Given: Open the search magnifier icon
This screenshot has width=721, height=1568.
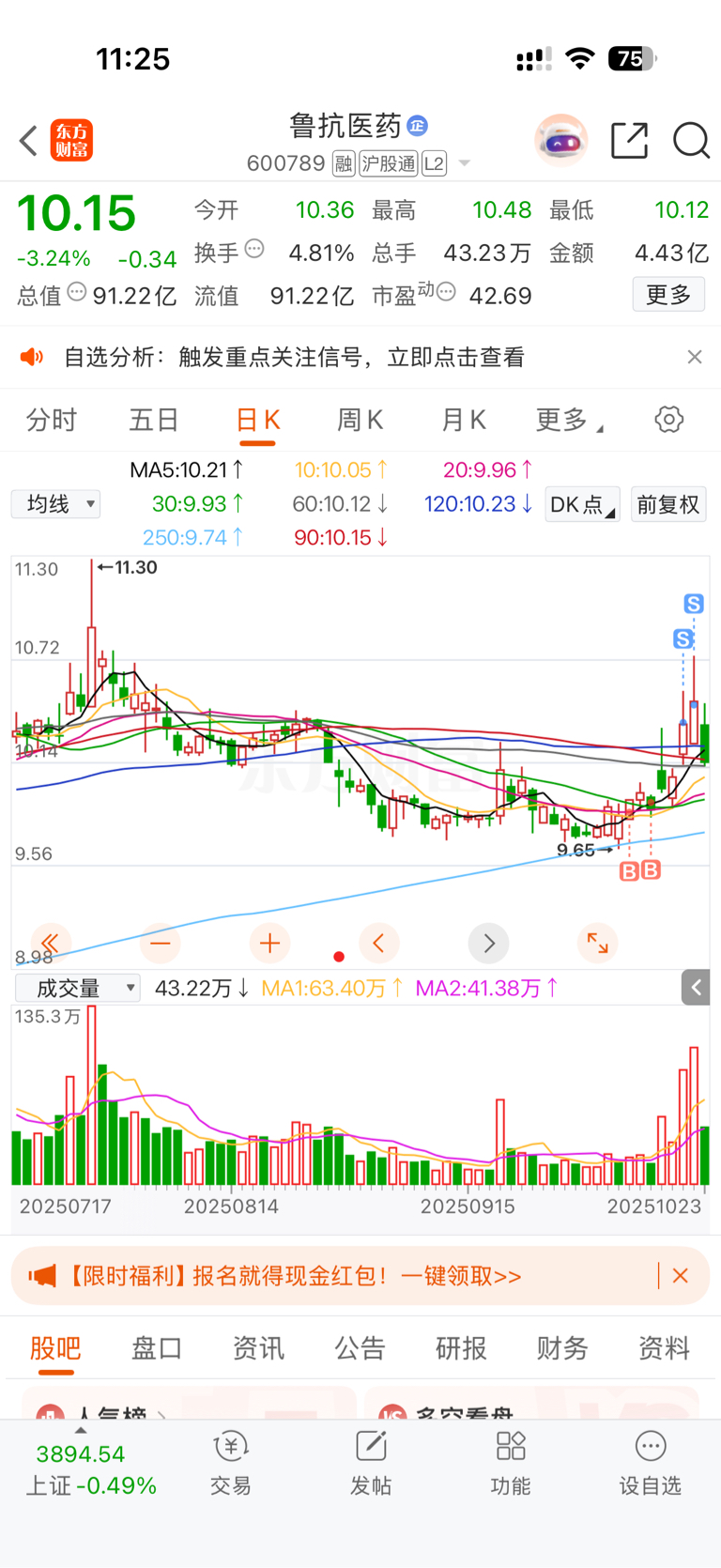Looking at the screenshot, I should point(691,141).
